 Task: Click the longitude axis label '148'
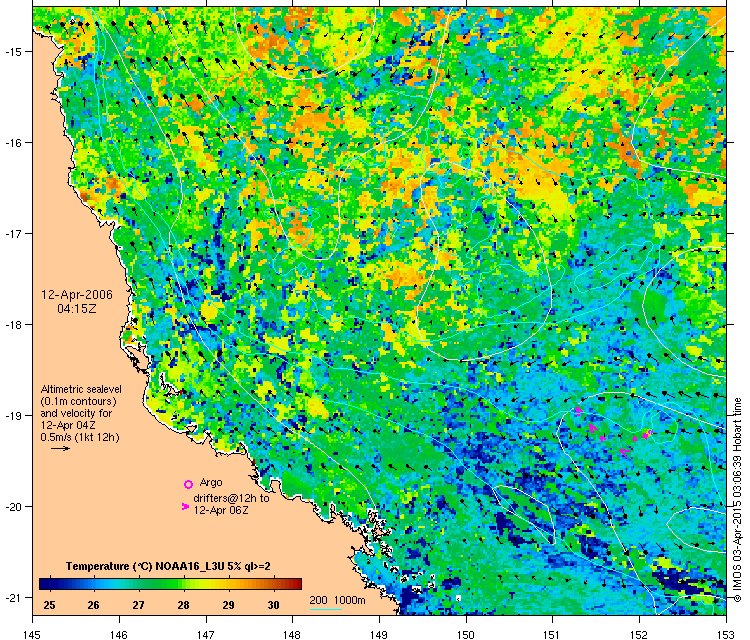pos(292,634)
